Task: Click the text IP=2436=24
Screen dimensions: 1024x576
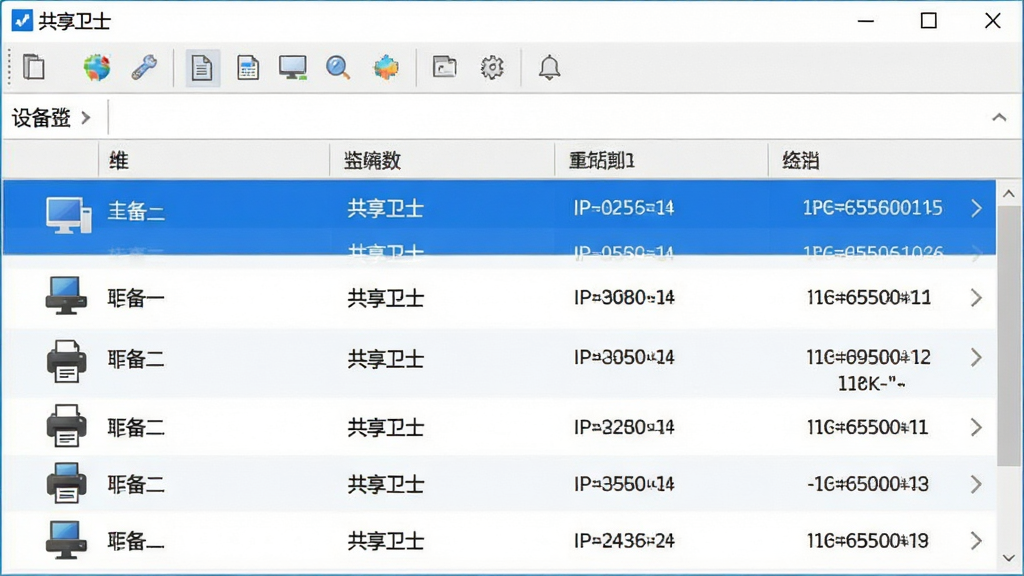Action: (624, 541)
